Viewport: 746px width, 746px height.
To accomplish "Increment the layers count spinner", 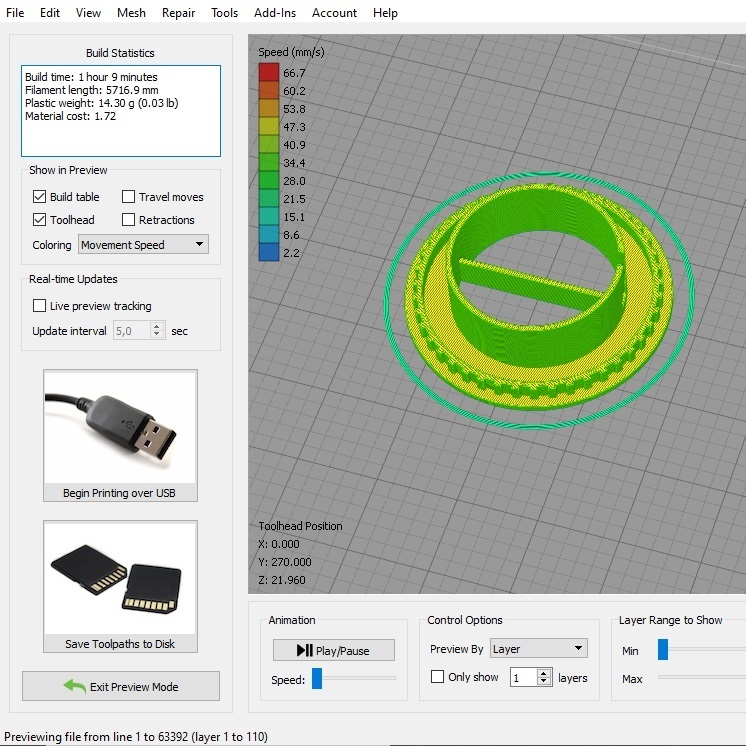I will 544,673.
